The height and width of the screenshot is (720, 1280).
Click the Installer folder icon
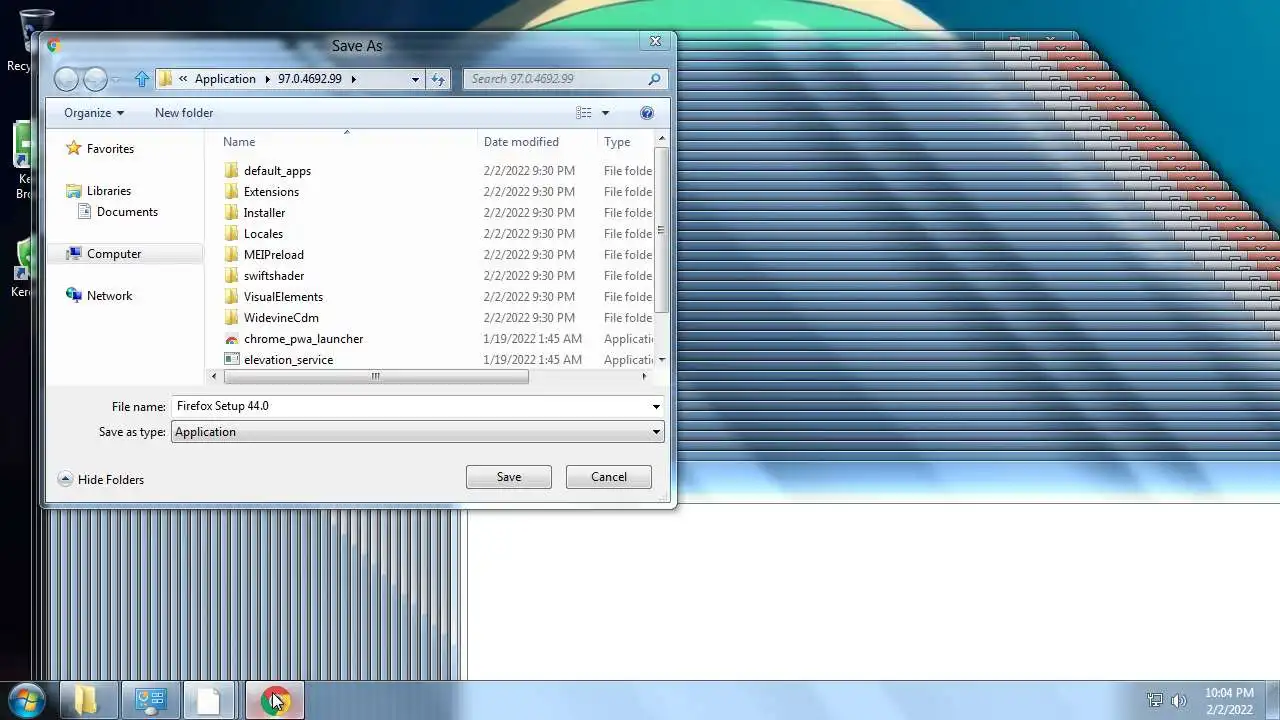coord(232,213)
